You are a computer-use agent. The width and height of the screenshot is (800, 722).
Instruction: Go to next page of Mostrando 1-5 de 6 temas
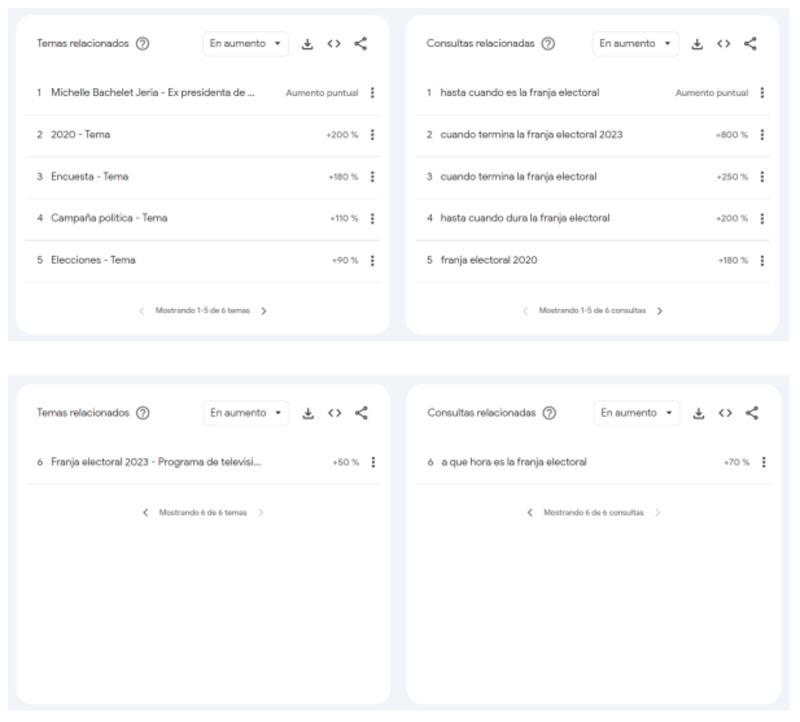pos(264,311)
